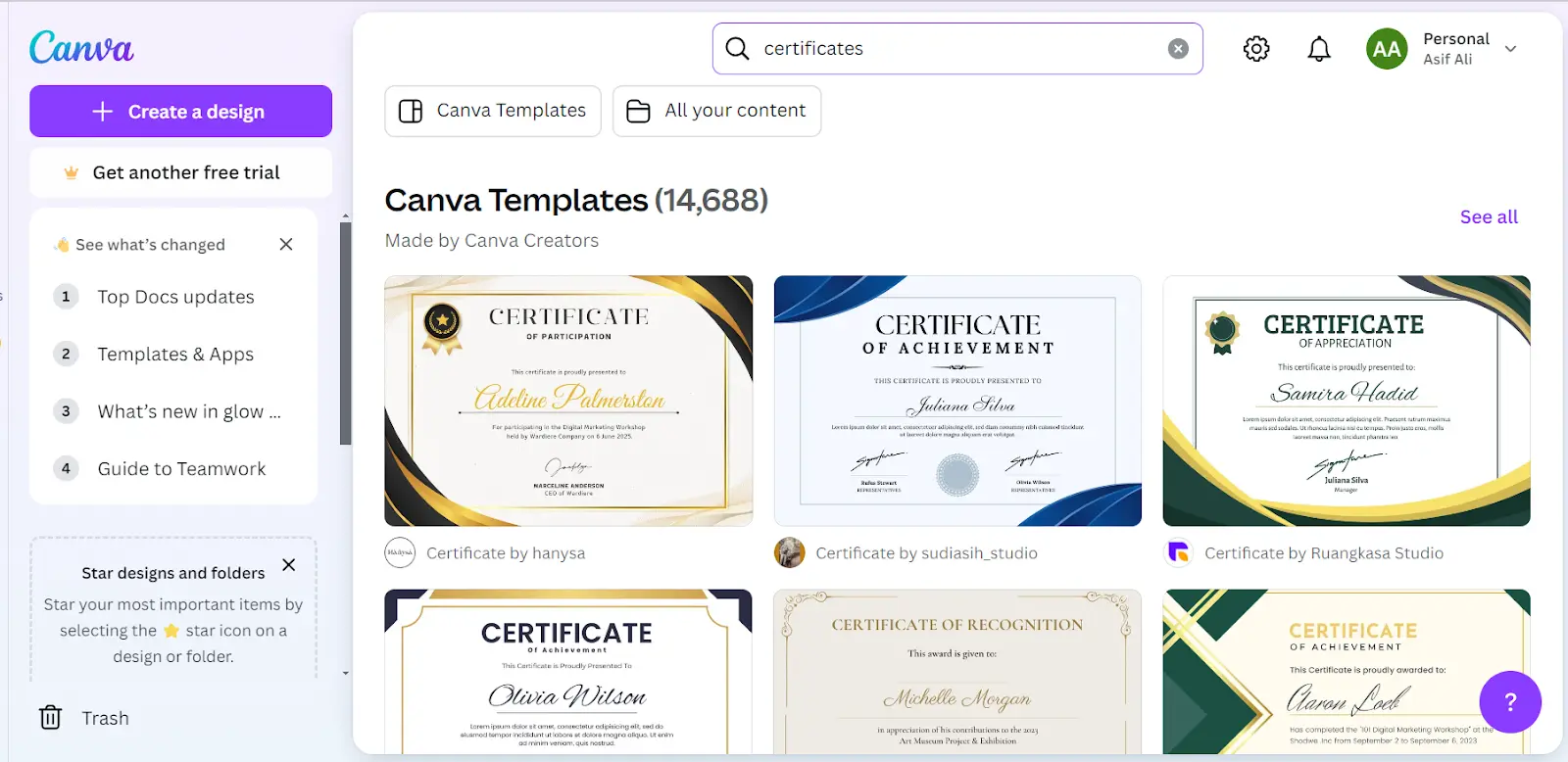
Task: Click the folder icon in All your content
Action: 638,111
